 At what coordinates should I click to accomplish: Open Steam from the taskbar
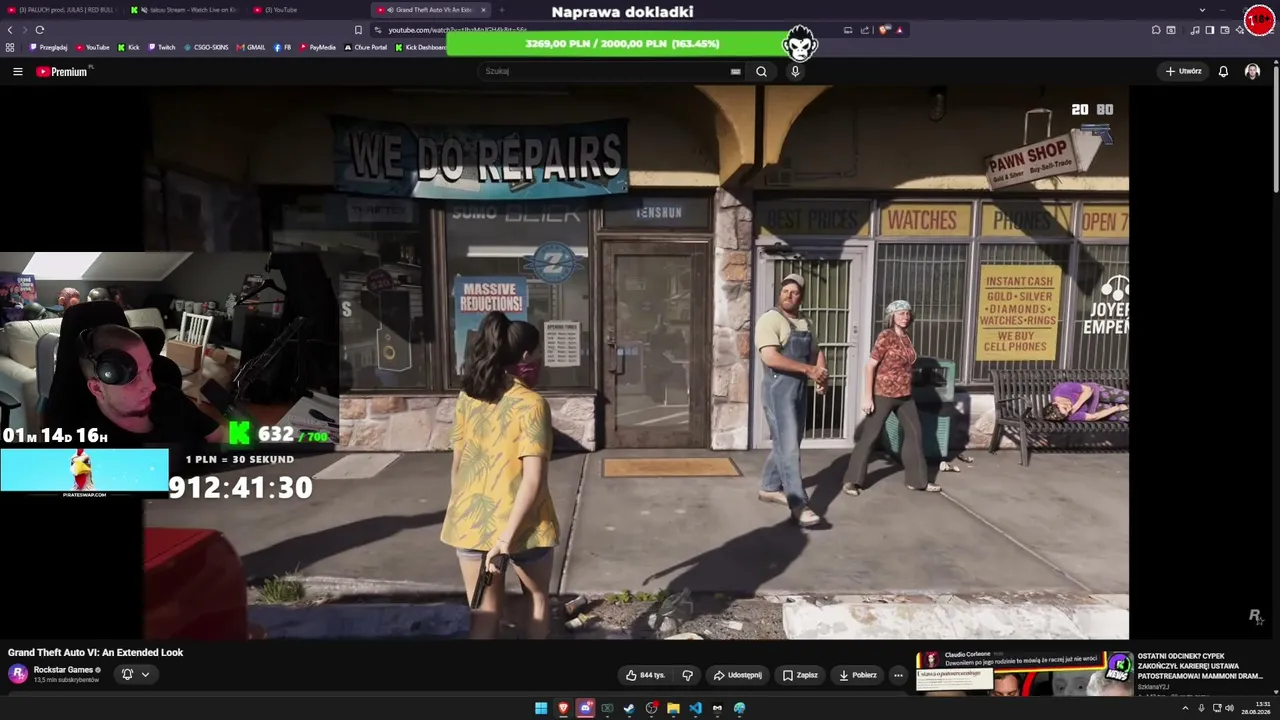coord(629,708)
